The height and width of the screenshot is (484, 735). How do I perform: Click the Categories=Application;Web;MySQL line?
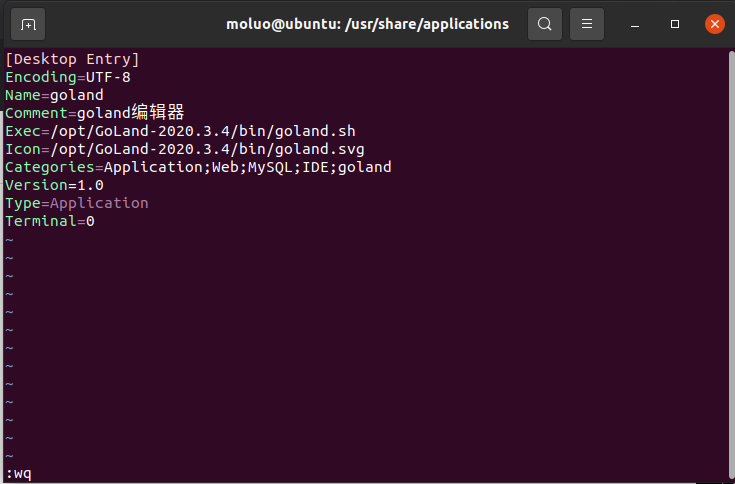[x=198, y=167]
